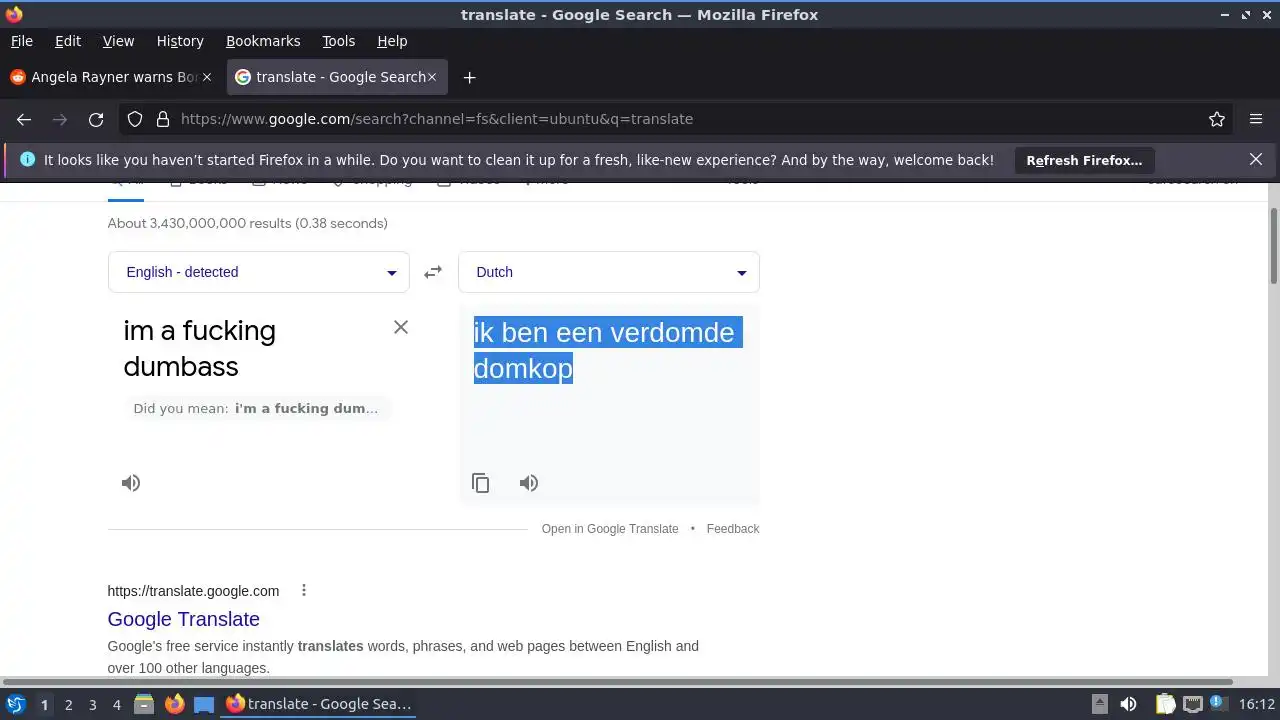
Task: Close the Angela Rayner tab
Action: [x=208, y=77]
